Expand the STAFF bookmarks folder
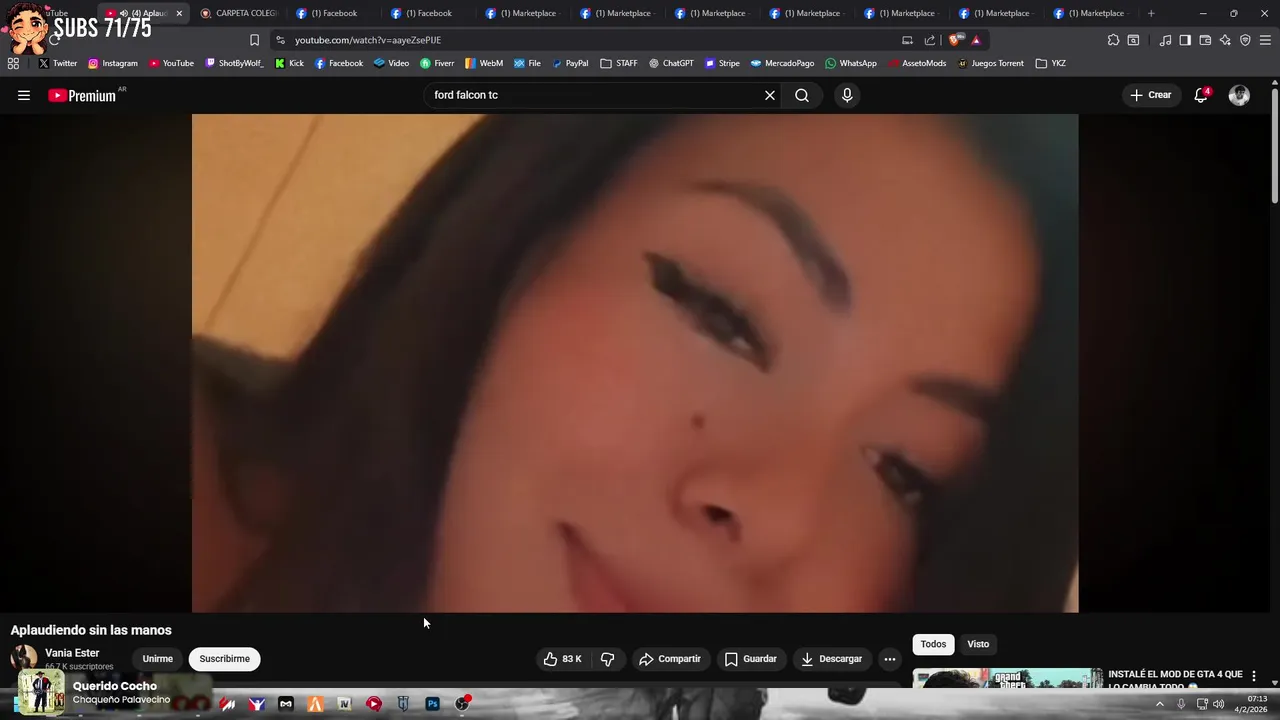The width and height of the screenshot is (1280, 720). [619, 63]
